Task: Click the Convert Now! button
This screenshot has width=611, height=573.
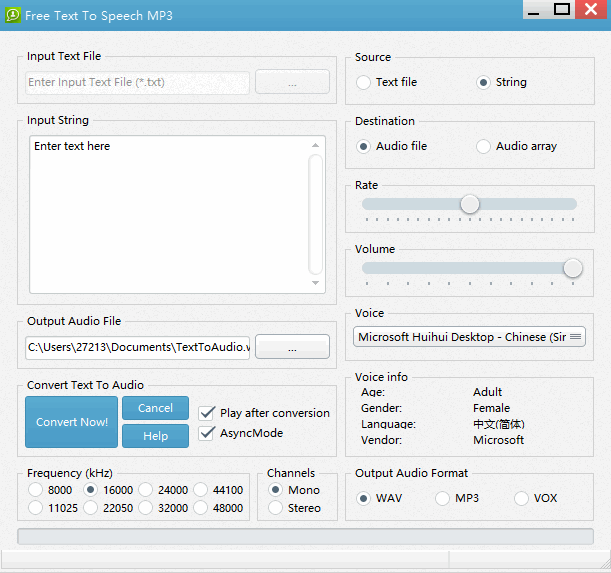Action: 72,422
